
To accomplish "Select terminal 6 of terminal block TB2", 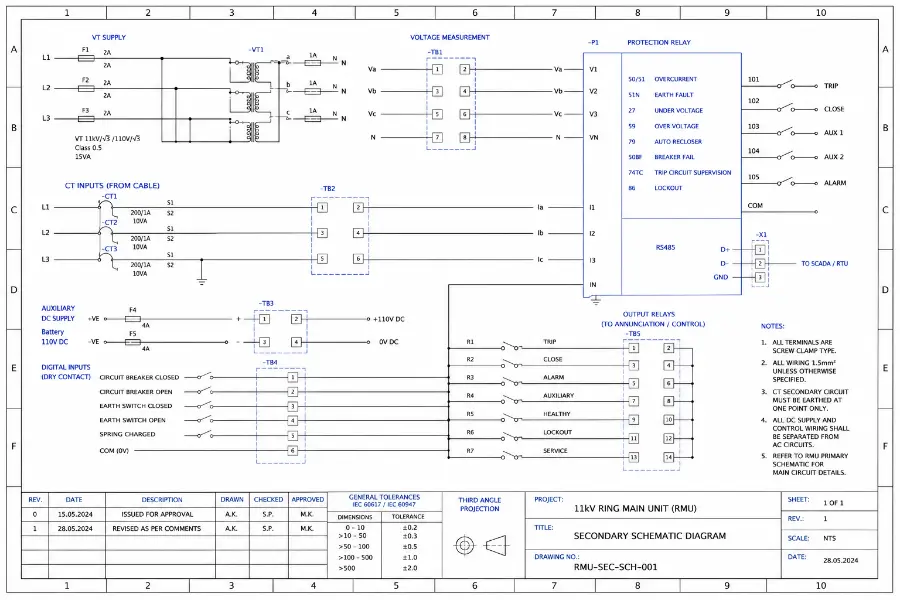I will (x=358, y=259).
